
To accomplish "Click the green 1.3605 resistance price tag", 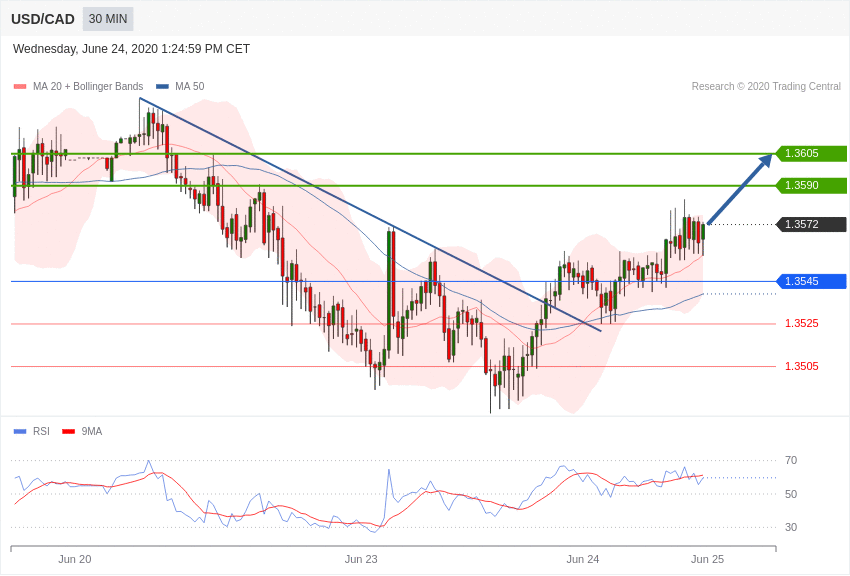I will (x=812, y=153).
